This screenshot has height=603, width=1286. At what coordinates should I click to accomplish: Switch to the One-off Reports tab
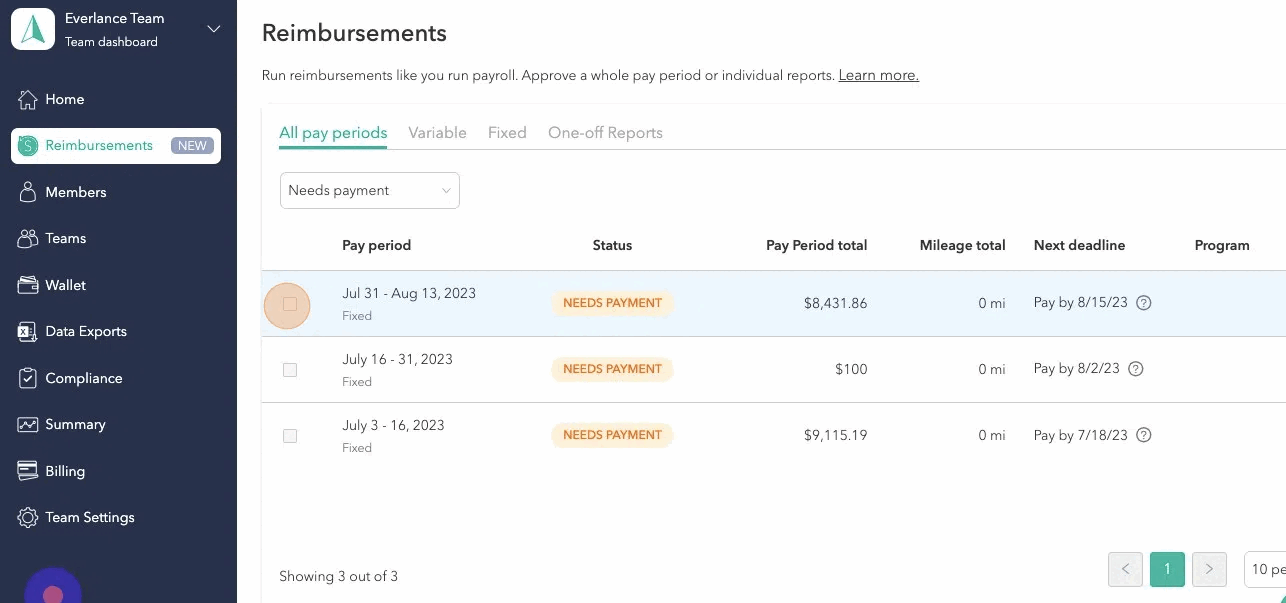pos(605,133)
